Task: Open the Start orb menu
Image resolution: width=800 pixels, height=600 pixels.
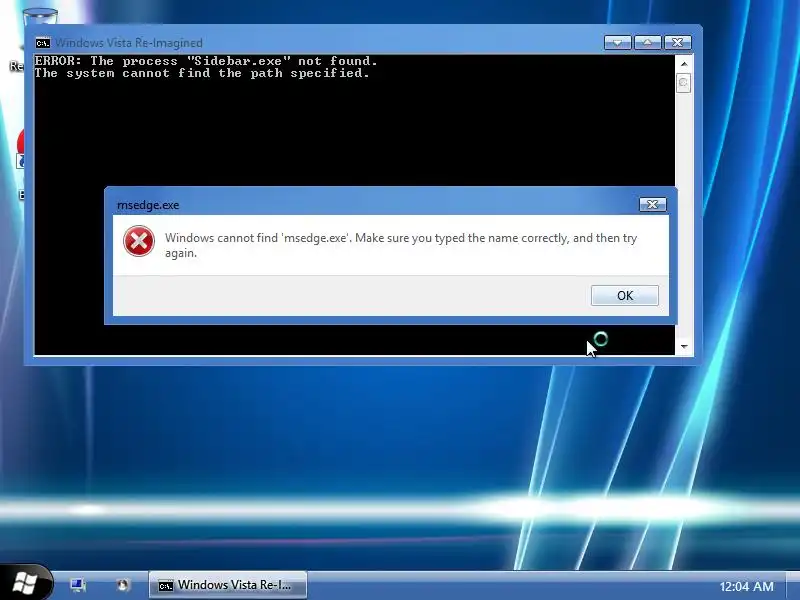Action: [x=26, y=583]
